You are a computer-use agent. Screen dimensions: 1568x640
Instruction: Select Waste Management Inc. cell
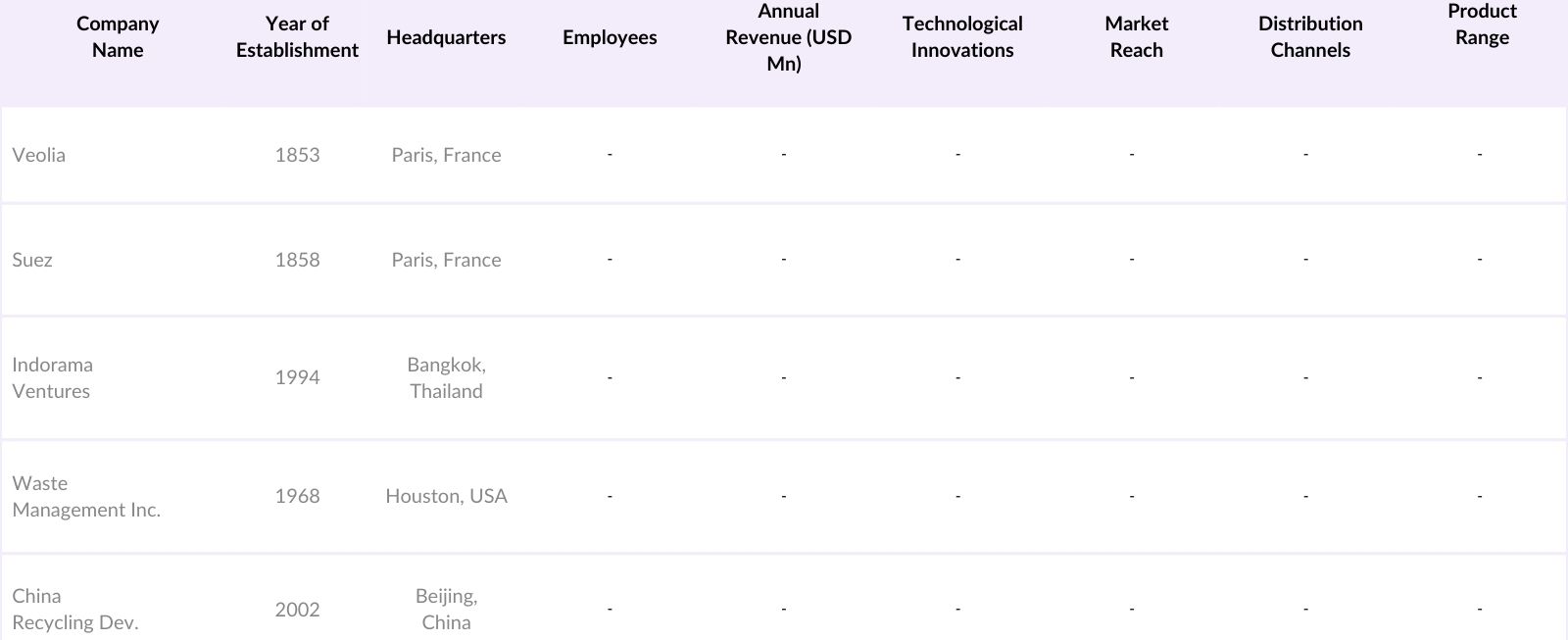point(86,496)
